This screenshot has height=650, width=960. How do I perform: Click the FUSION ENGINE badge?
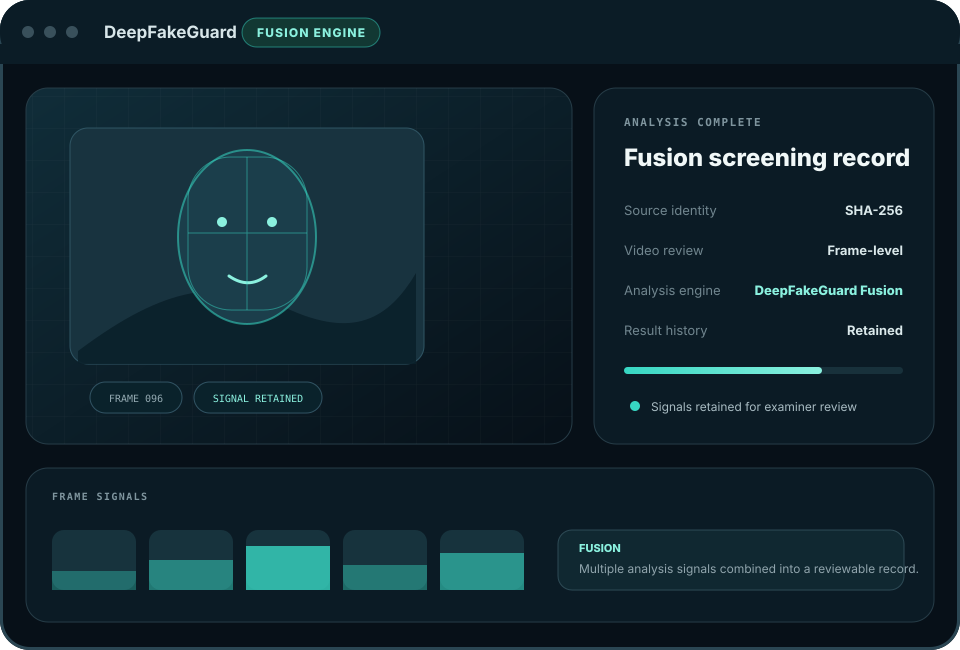(x=311, y=32)
